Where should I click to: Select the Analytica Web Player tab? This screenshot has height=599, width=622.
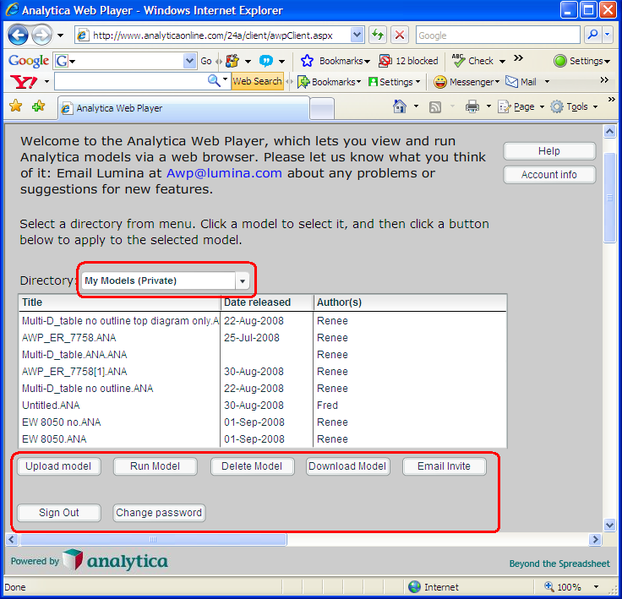[x=183, y=108]
